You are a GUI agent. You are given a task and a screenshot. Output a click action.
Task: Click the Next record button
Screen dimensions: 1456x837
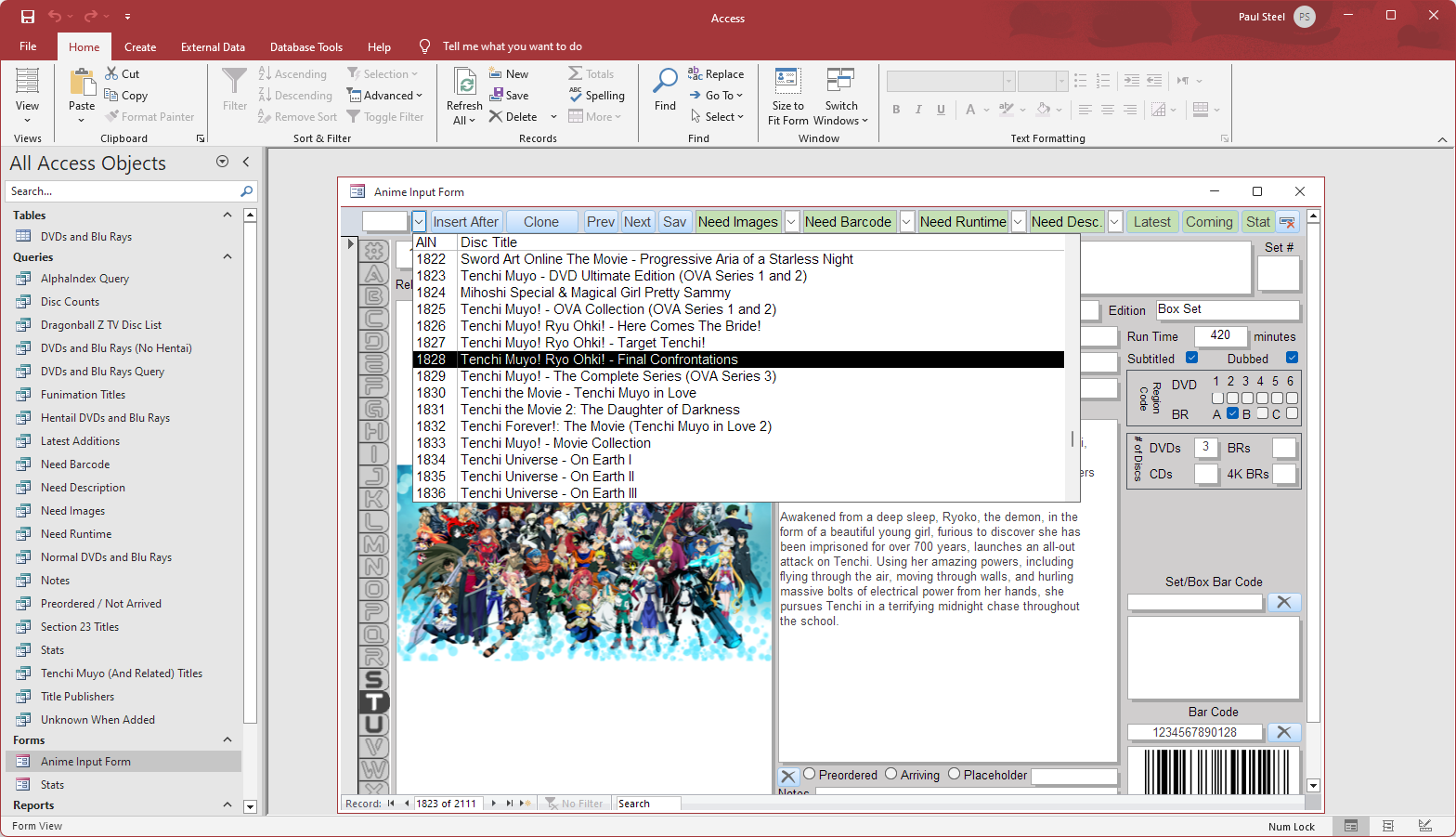tap(637, 222)
